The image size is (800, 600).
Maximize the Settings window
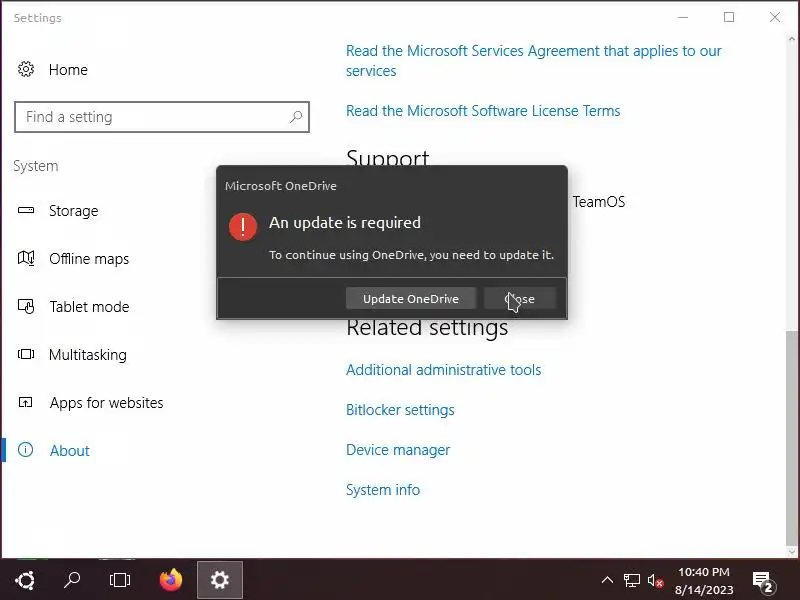(729, 17)
